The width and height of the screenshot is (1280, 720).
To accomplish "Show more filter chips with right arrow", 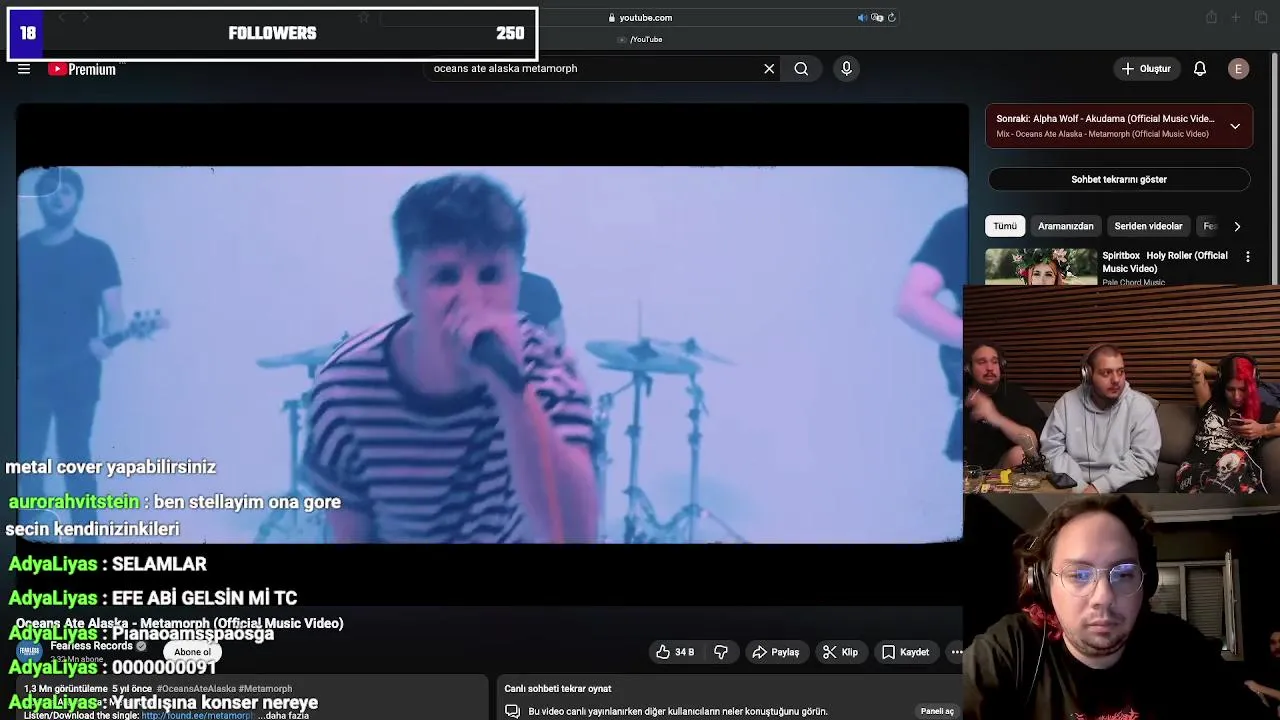I will (1237, 226).
